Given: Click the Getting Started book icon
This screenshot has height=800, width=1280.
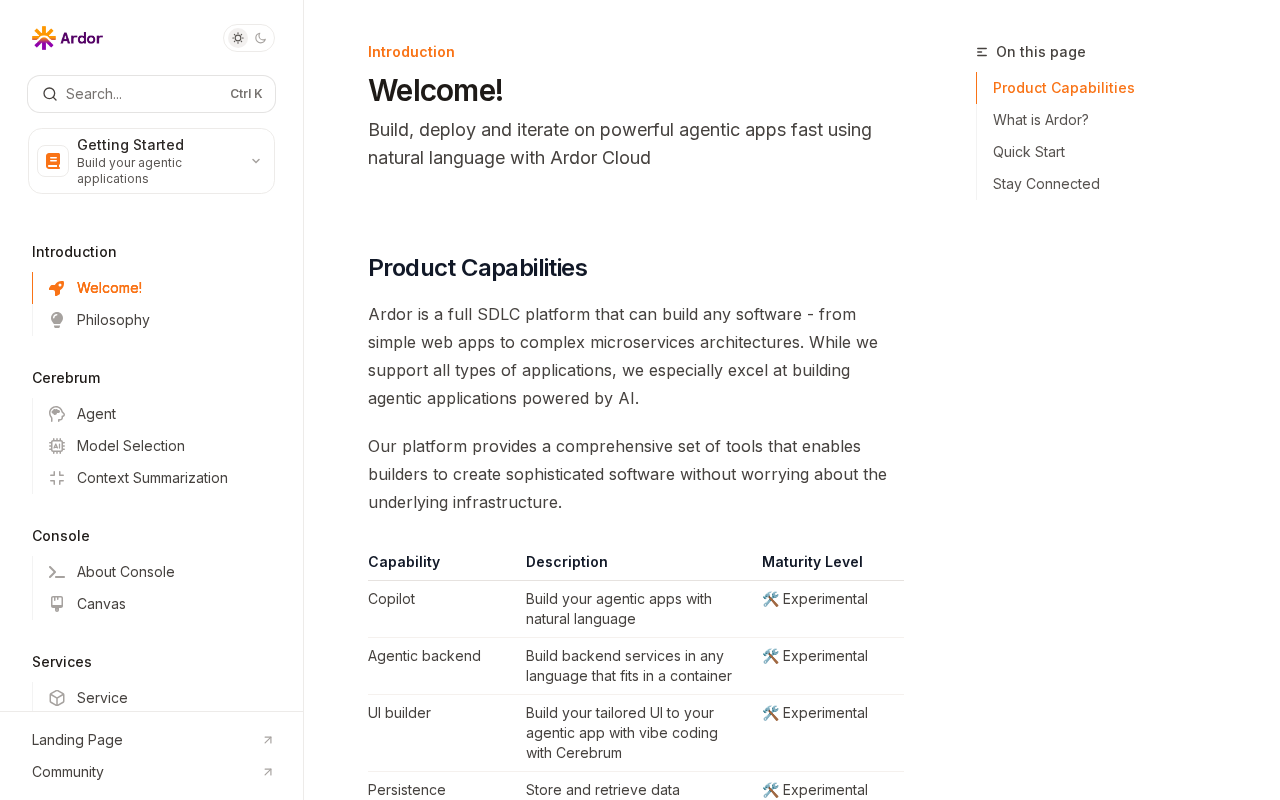Looking at the screenshot, I should coord(53,161).
